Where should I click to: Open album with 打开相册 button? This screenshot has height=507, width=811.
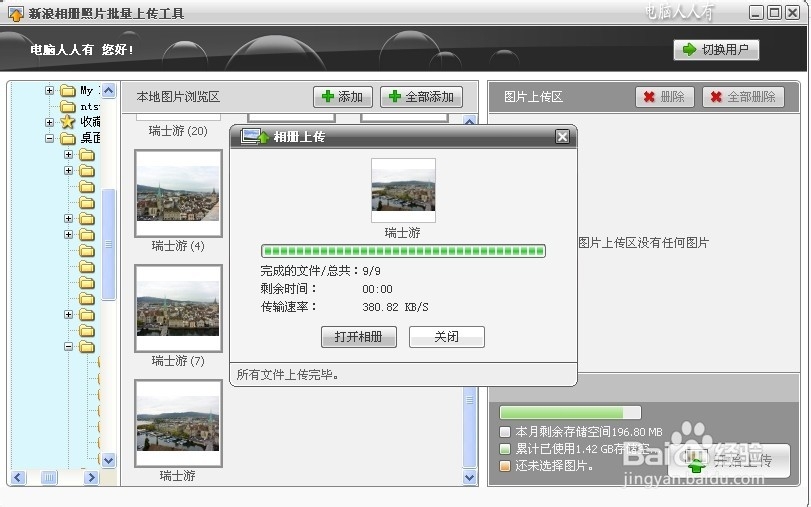(358, 337)
